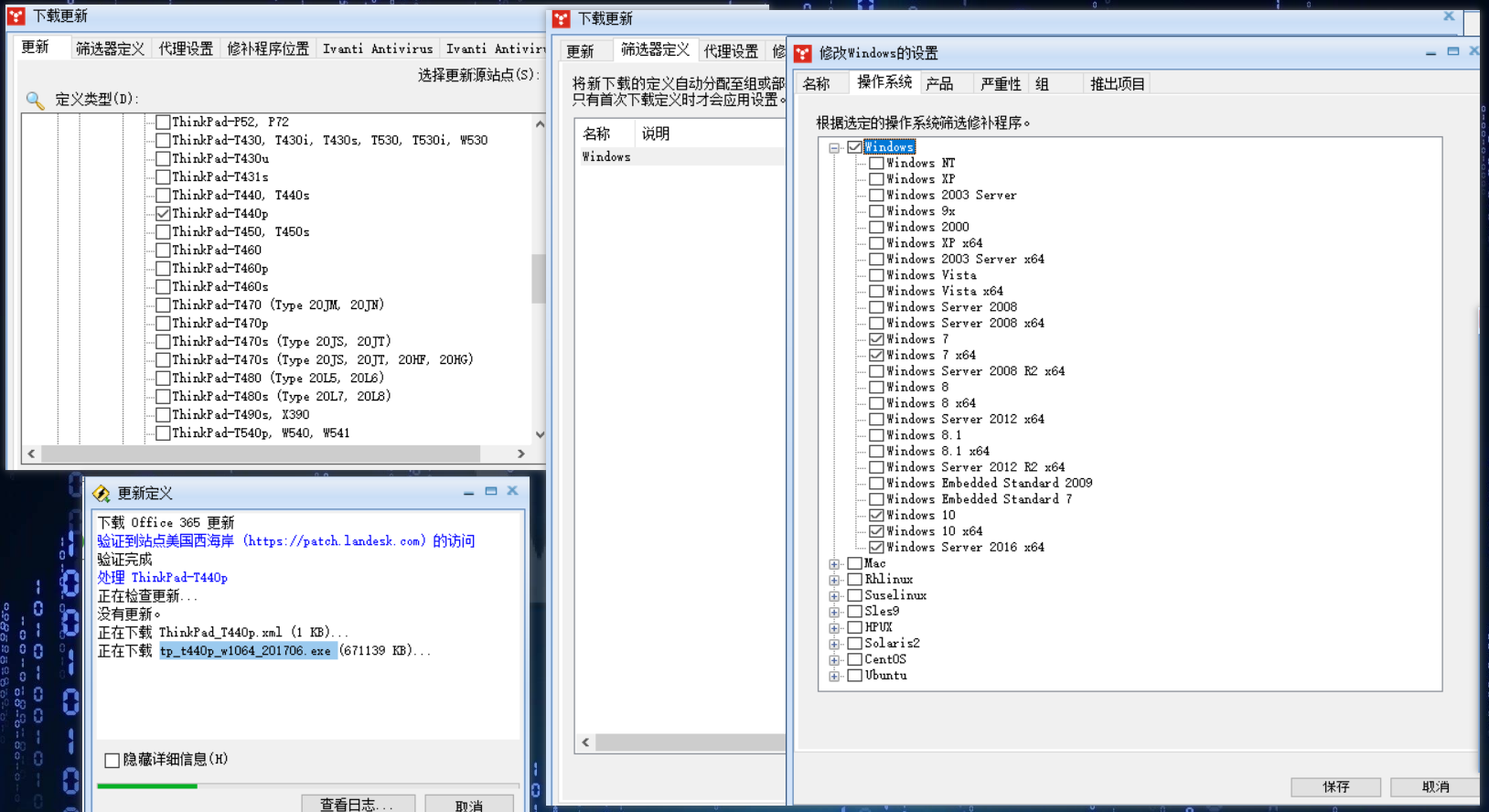Check the Windows 8.1 x64 box

click(x=876, y=451)
